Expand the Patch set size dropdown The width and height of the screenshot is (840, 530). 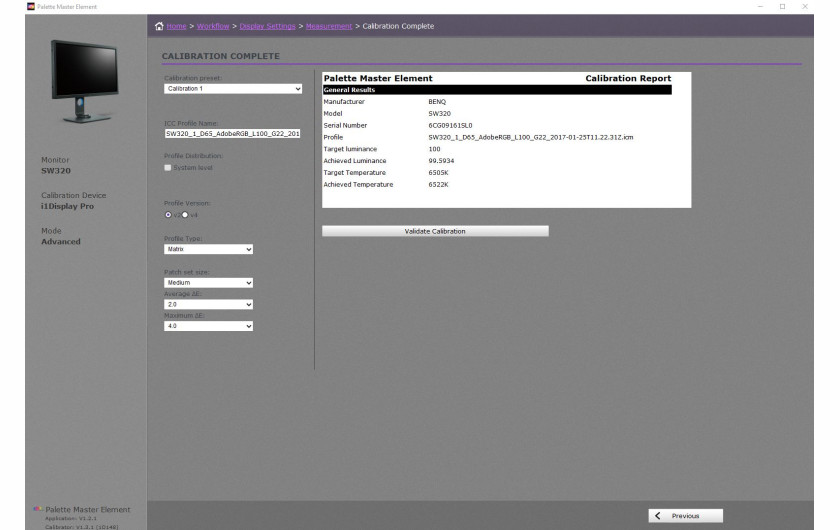(x=208, y=282)
